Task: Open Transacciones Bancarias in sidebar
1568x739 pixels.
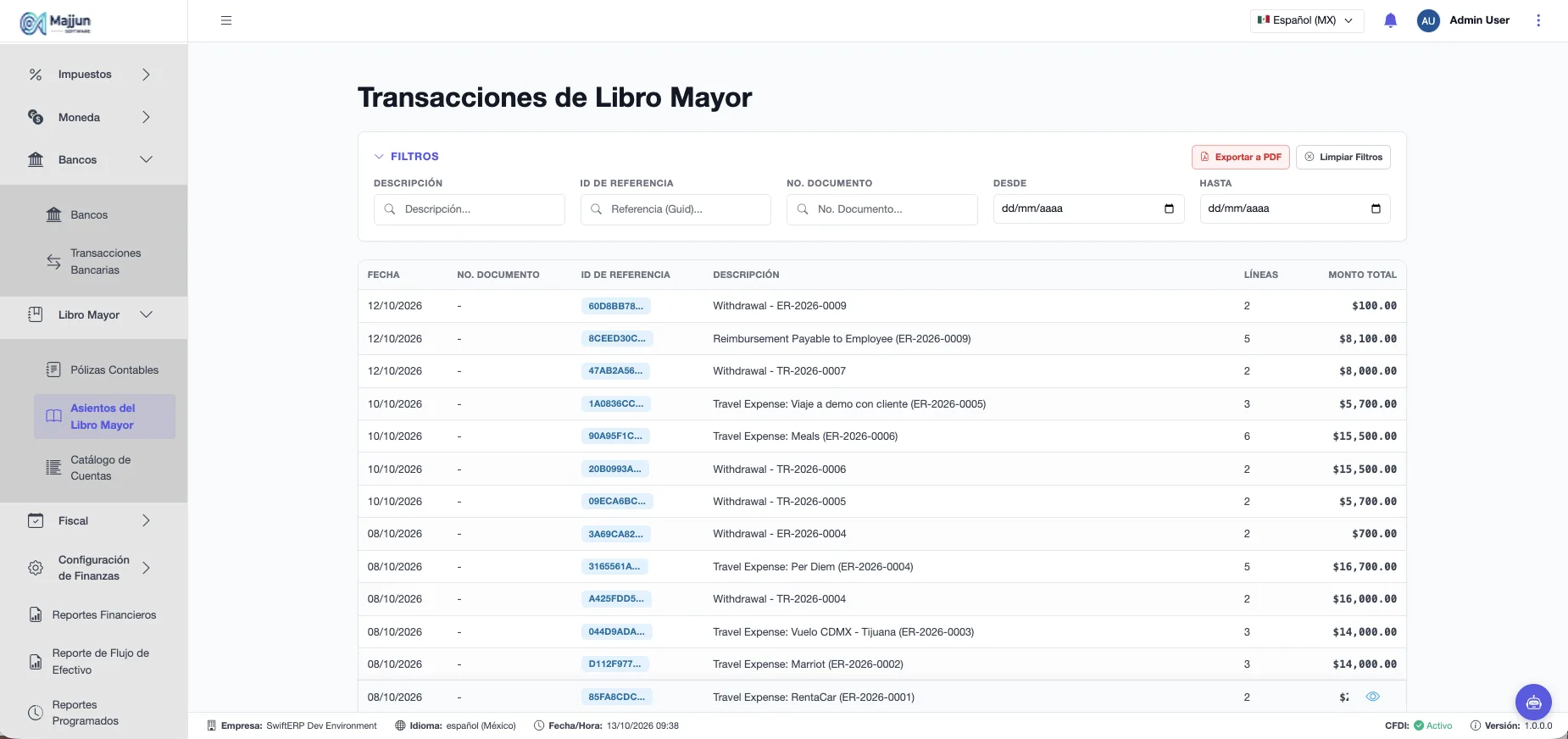Action: click(105, 262)
